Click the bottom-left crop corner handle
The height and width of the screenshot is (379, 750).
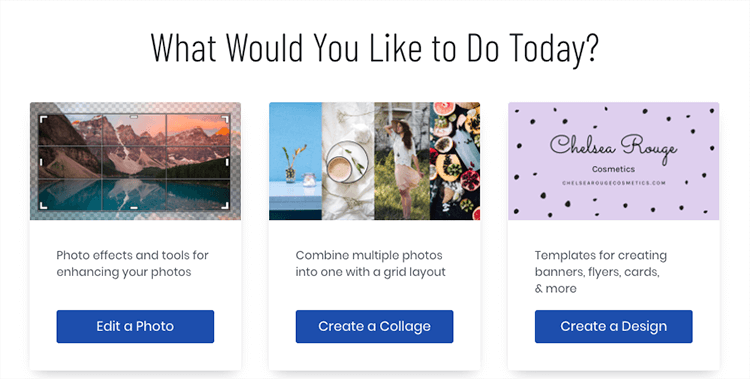[x=43, y=206]
